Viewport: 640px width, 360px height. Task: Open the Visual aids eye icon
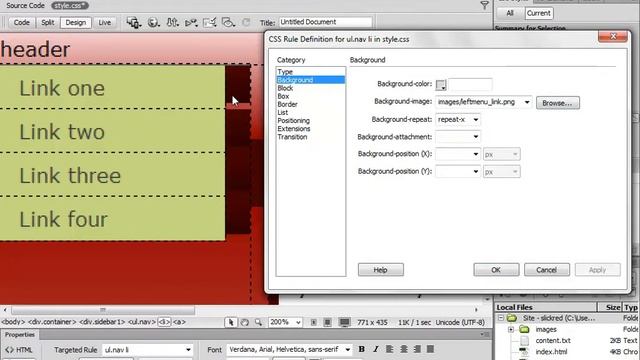point(228,22)
